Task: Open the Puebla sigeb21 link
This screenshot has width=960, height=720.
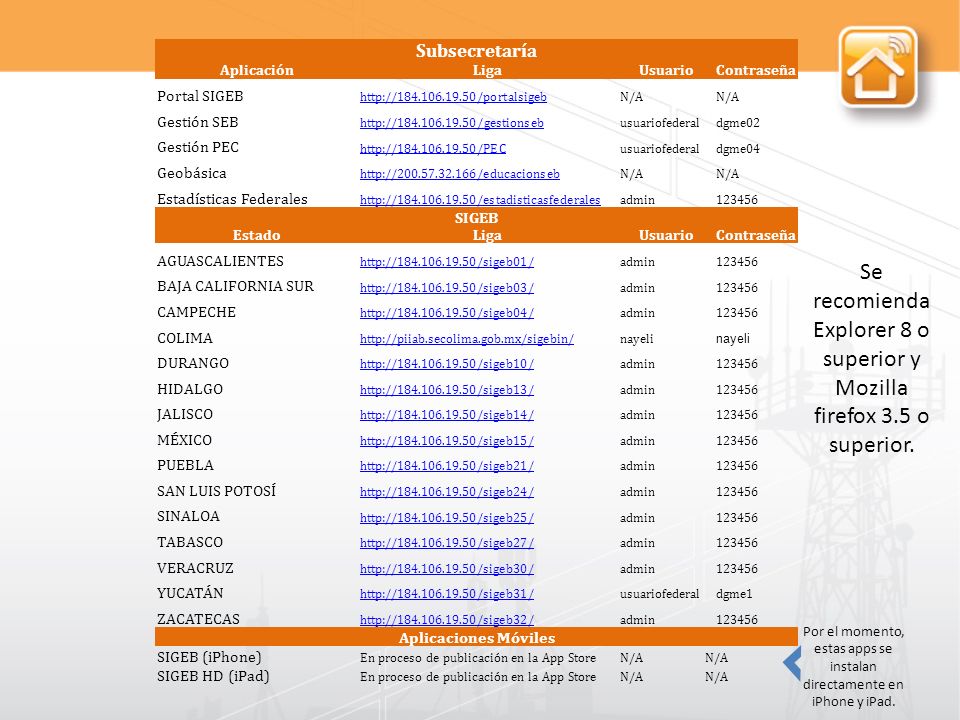Action: click(x=447, y=466)
